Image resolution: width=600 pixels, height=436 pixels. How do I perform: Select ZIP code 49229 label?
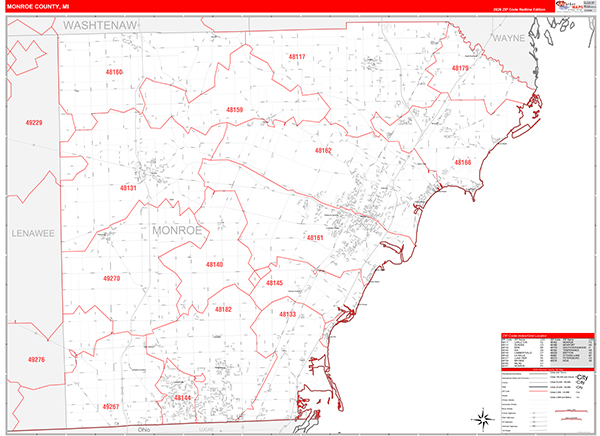(34, 123)
